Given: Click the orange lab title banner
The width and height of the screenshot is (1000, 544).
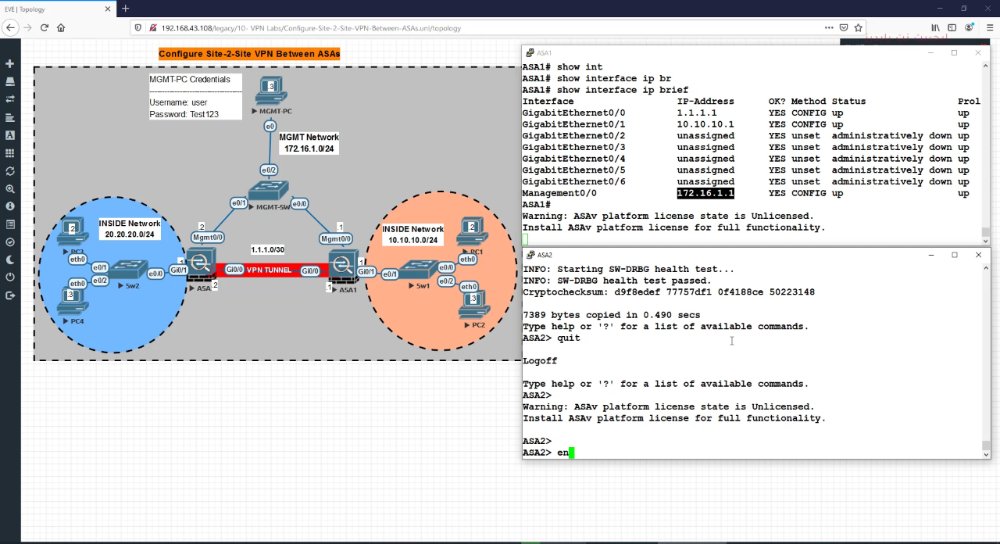Looking at the screenshot, I should tap(249, 54).
